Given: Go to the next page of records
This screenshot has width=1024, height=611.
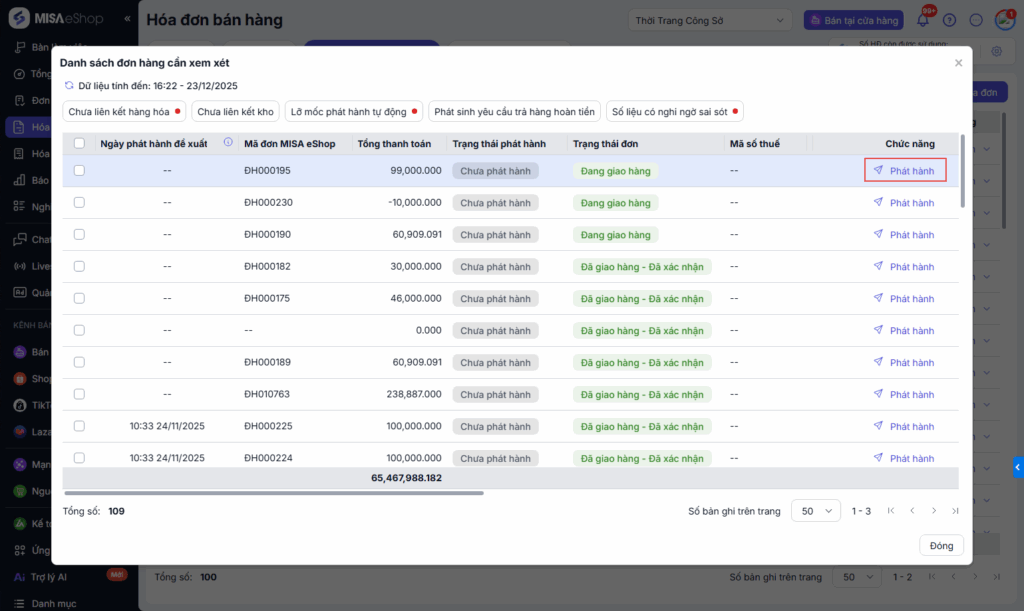Looking at the screenshot, I should (x=934, y=511).
